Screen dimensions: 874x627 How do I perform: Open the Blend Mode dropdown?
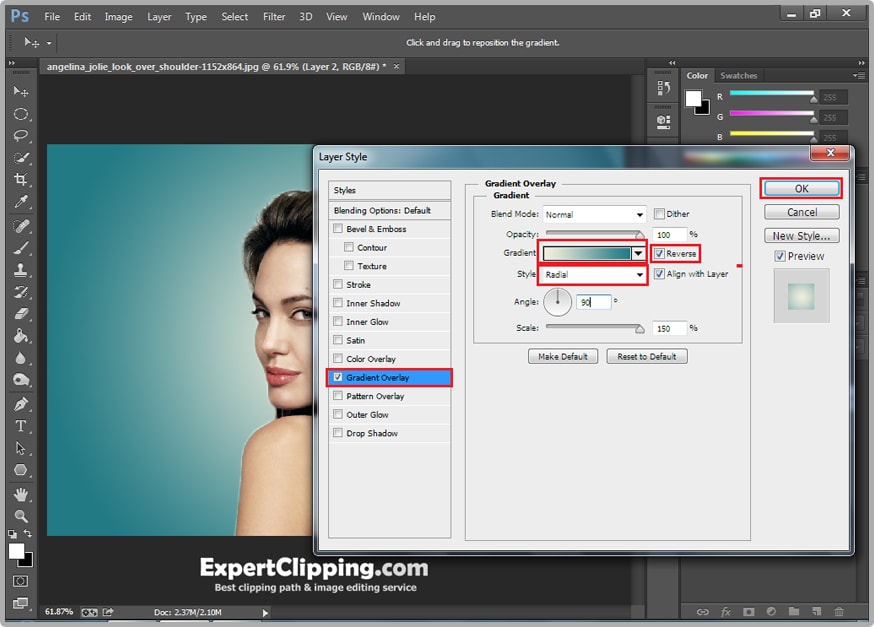593,213
